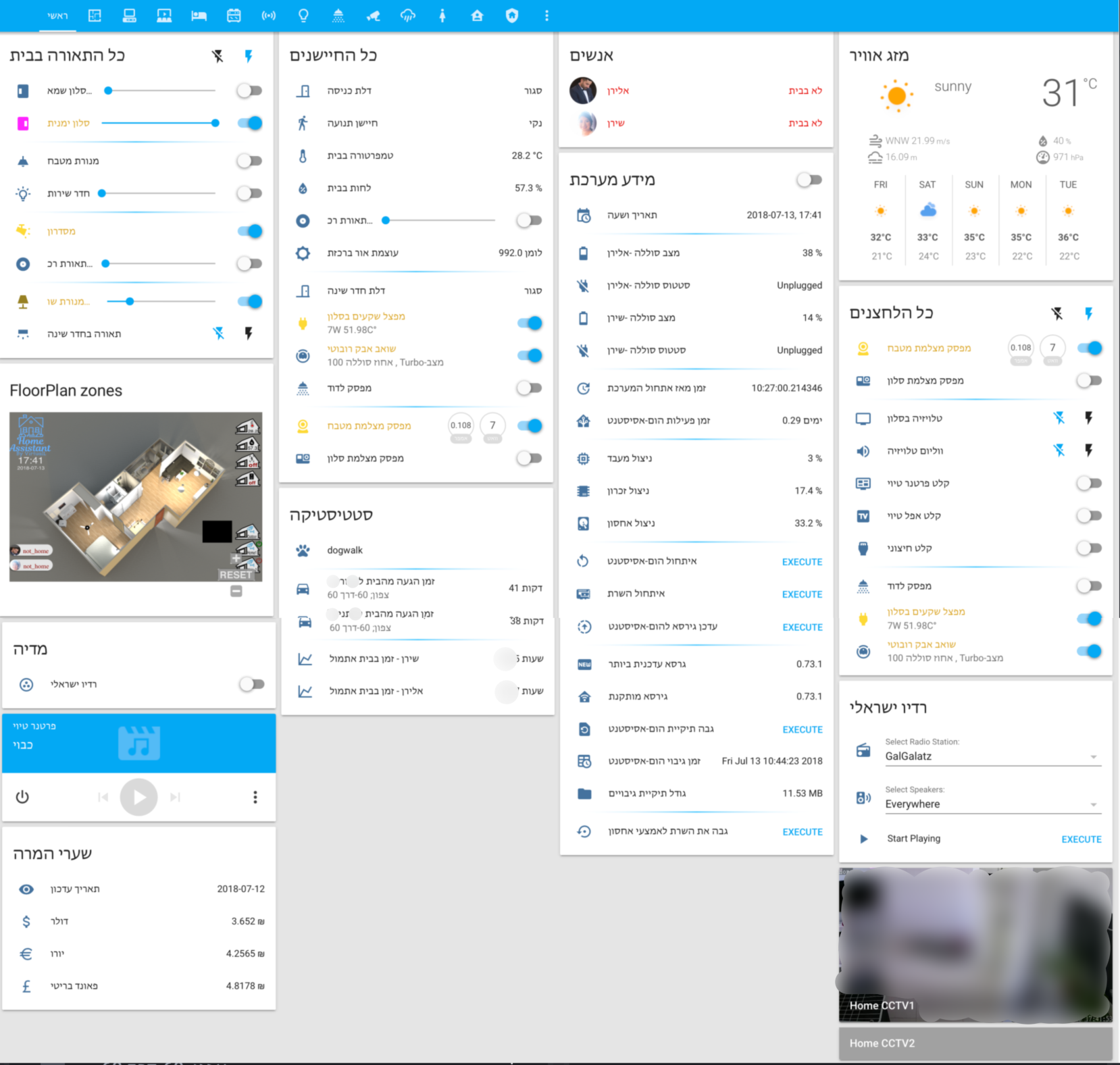
Task: Open the media room theater tab icon
Action: click(x=164, y=16)
